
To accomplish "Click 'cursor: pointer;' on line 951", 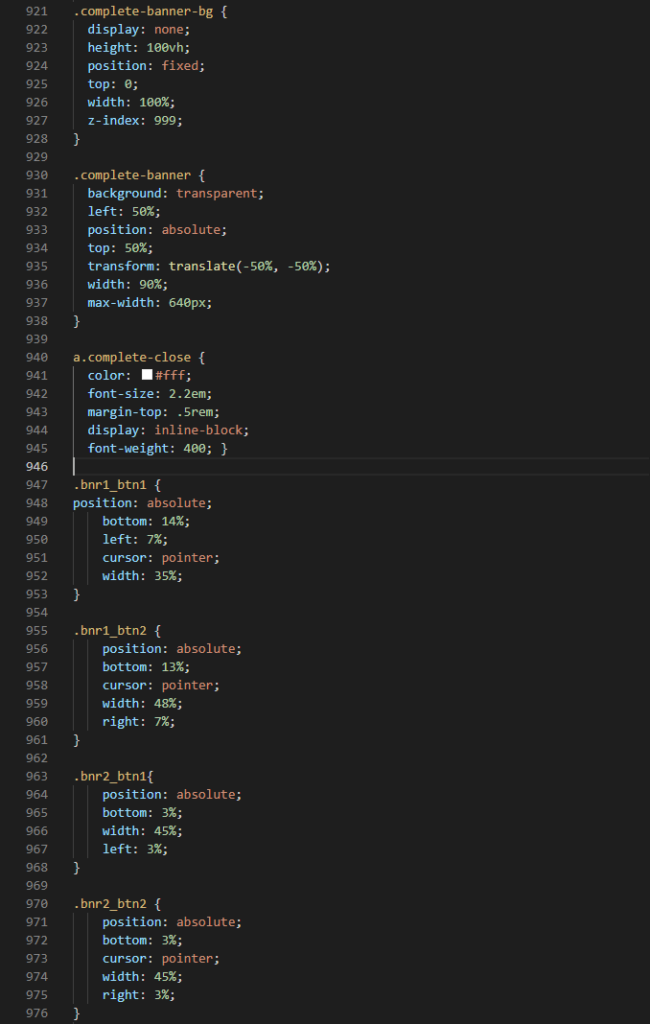I will pyautogui.click(x=161, y=558).
